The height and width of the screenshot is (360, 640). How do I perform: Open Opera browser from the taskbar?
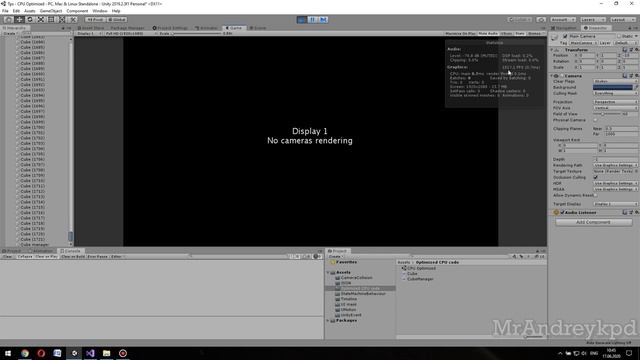pos(41,353)
